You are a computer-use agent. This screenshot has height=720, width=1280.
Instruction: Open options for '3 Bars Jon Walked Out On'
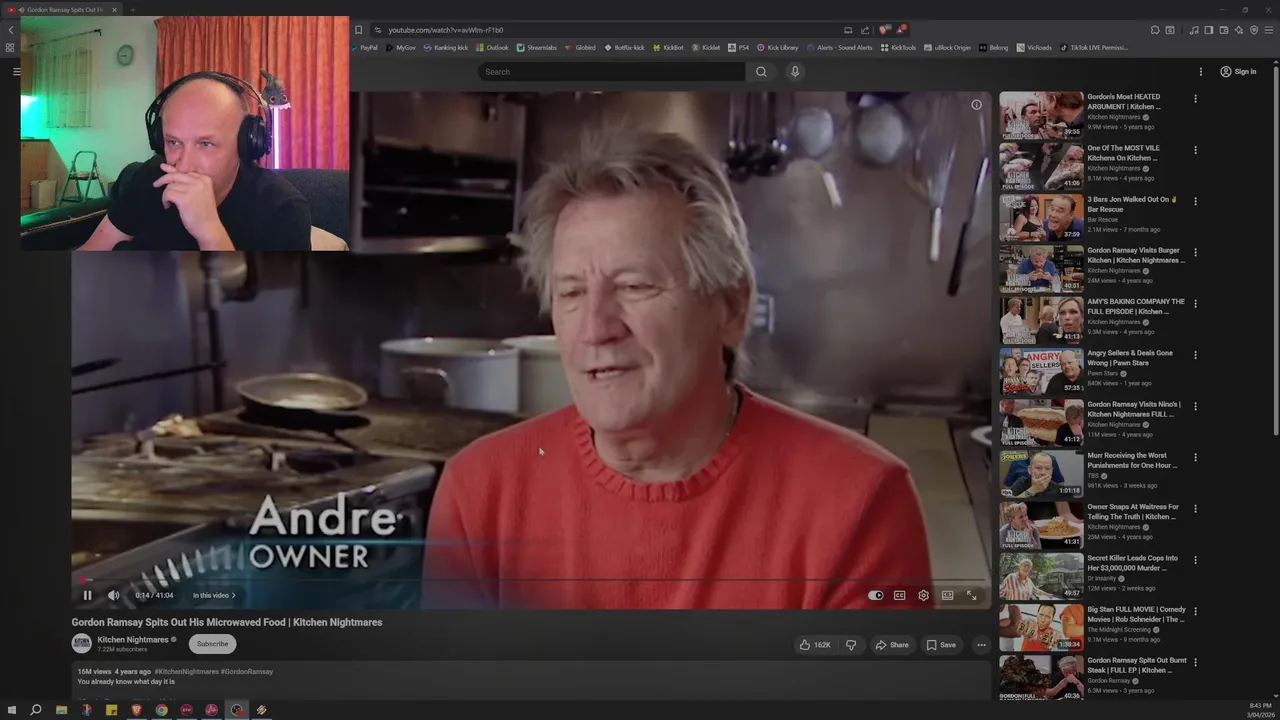tap(1195, 201)
